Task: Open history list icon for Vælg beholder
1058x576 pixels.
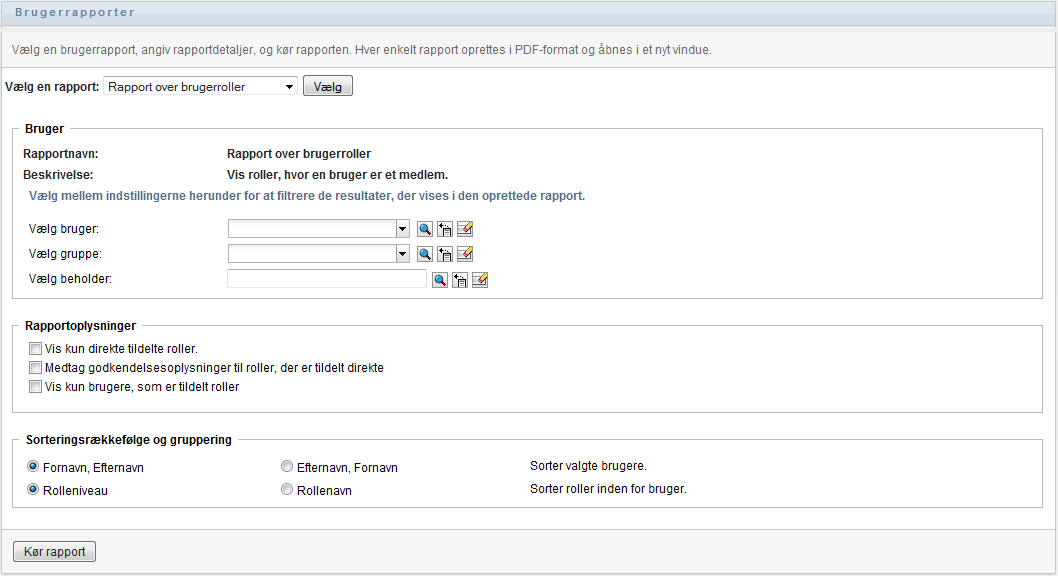Action: 460,280
